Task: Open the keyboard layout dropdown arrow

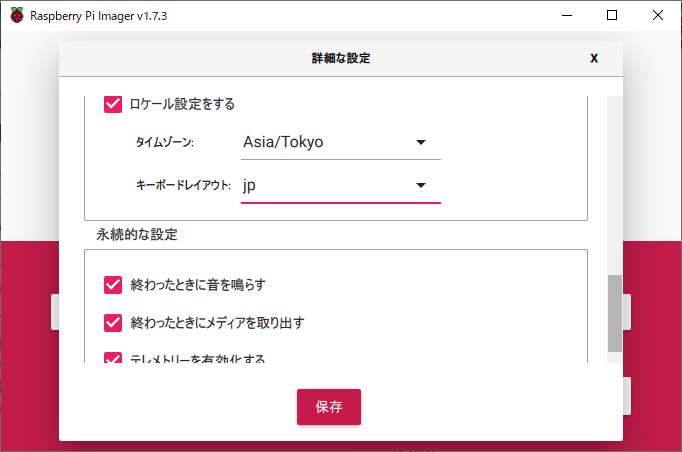Action: pyautogui.click(x=421, y=186)
